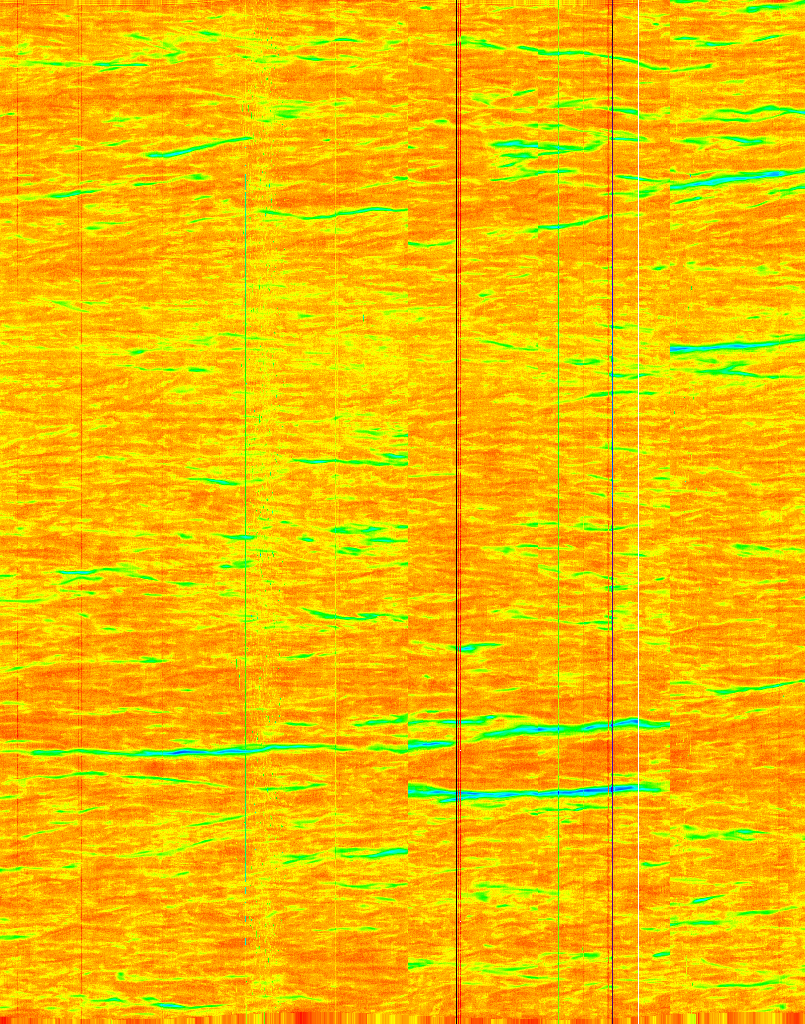805x1024 pixels.
Task: Click the thin green vertical line right of center
Action: click(x=559, y=500)
